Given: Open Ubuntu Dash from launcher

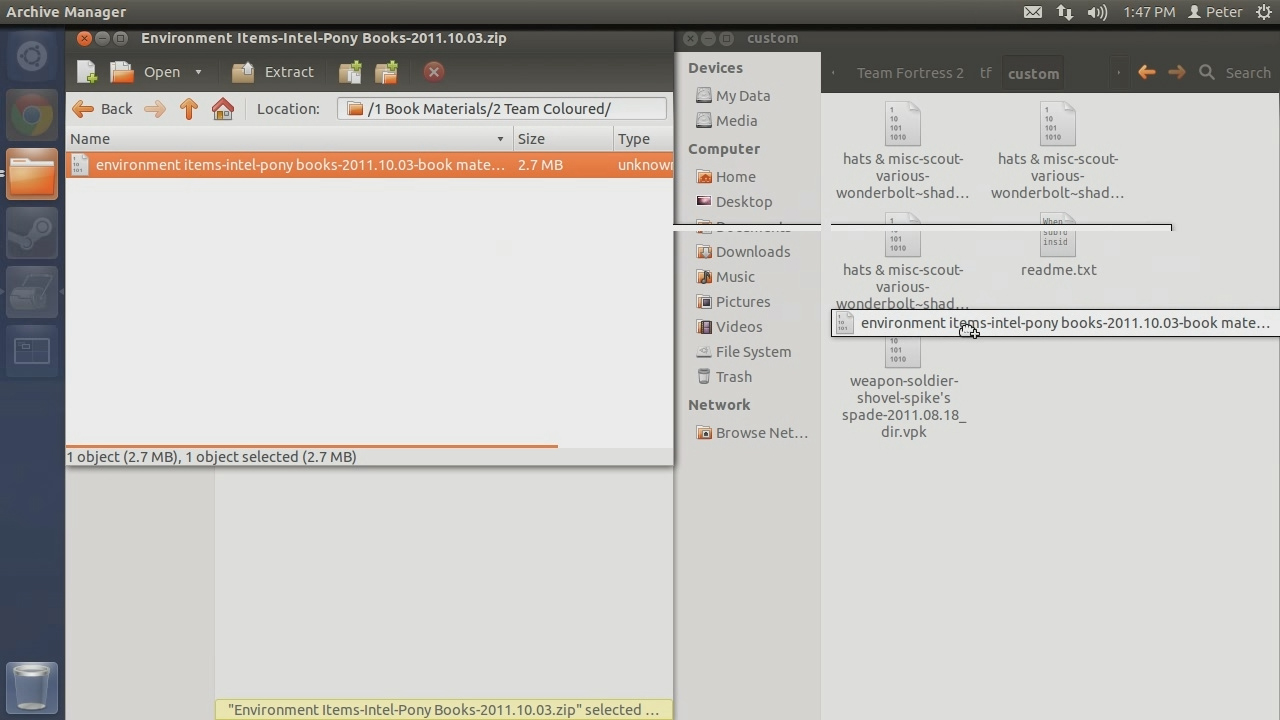Looking at the screenshot, I should 32,56.
